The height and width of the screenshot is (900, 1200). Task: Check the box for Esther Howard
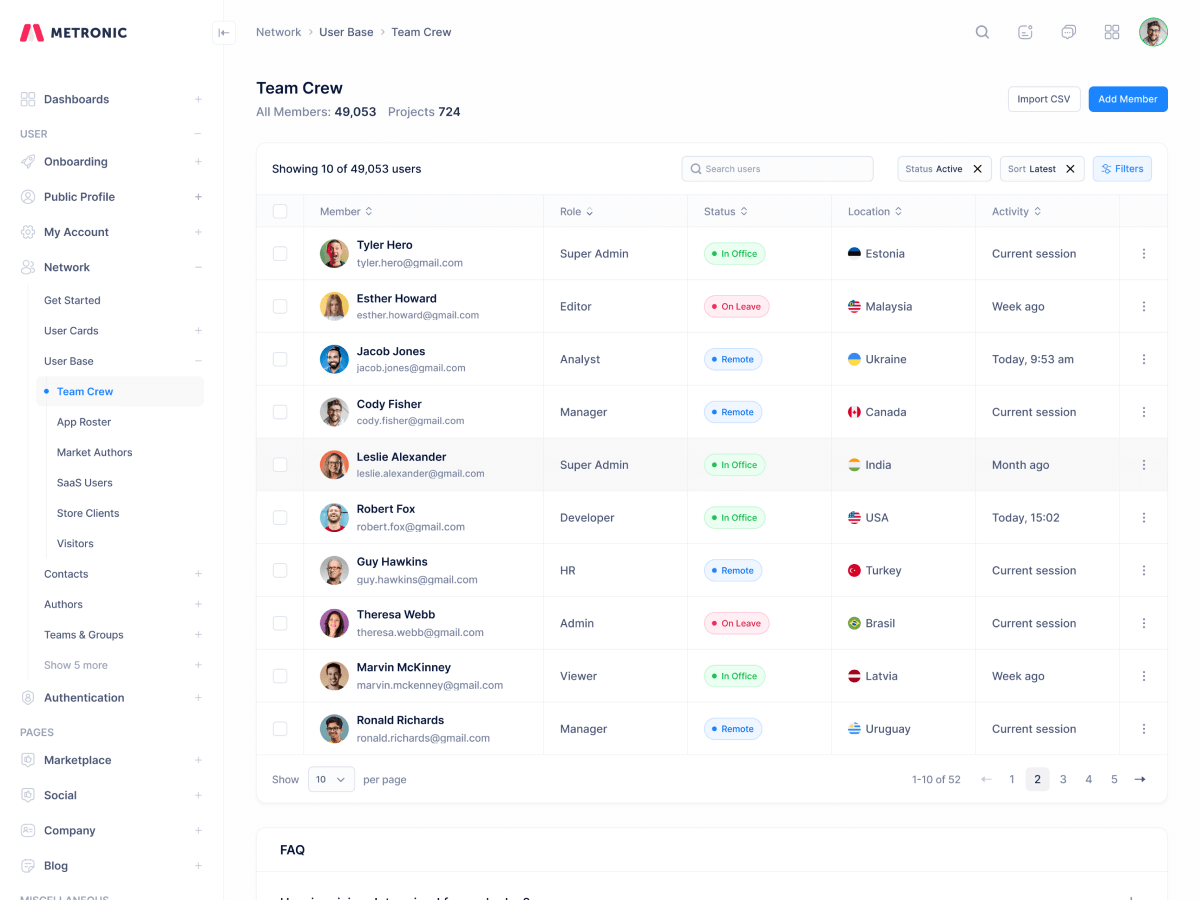coord(280,307)
